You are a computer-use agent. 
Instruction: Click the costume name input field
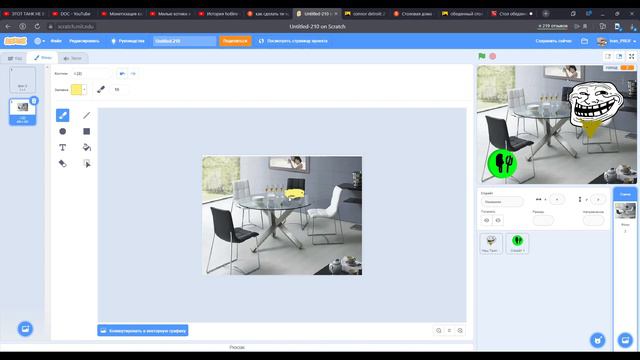(x=91, y=73)
